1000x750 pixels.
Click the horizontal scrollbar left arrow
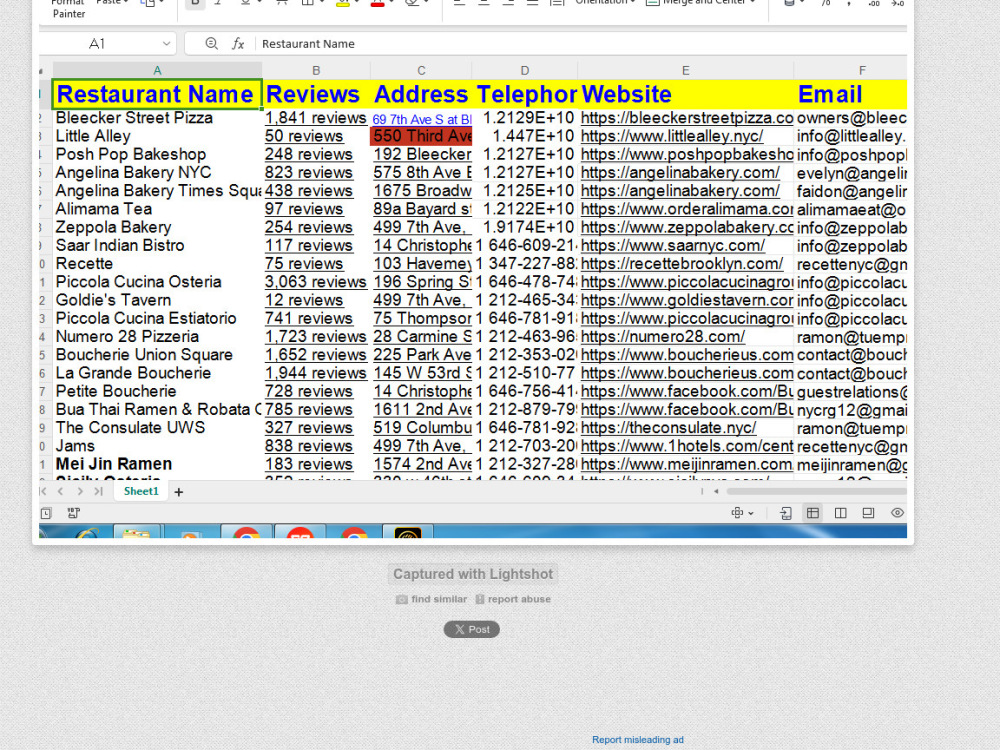(716, 491)
